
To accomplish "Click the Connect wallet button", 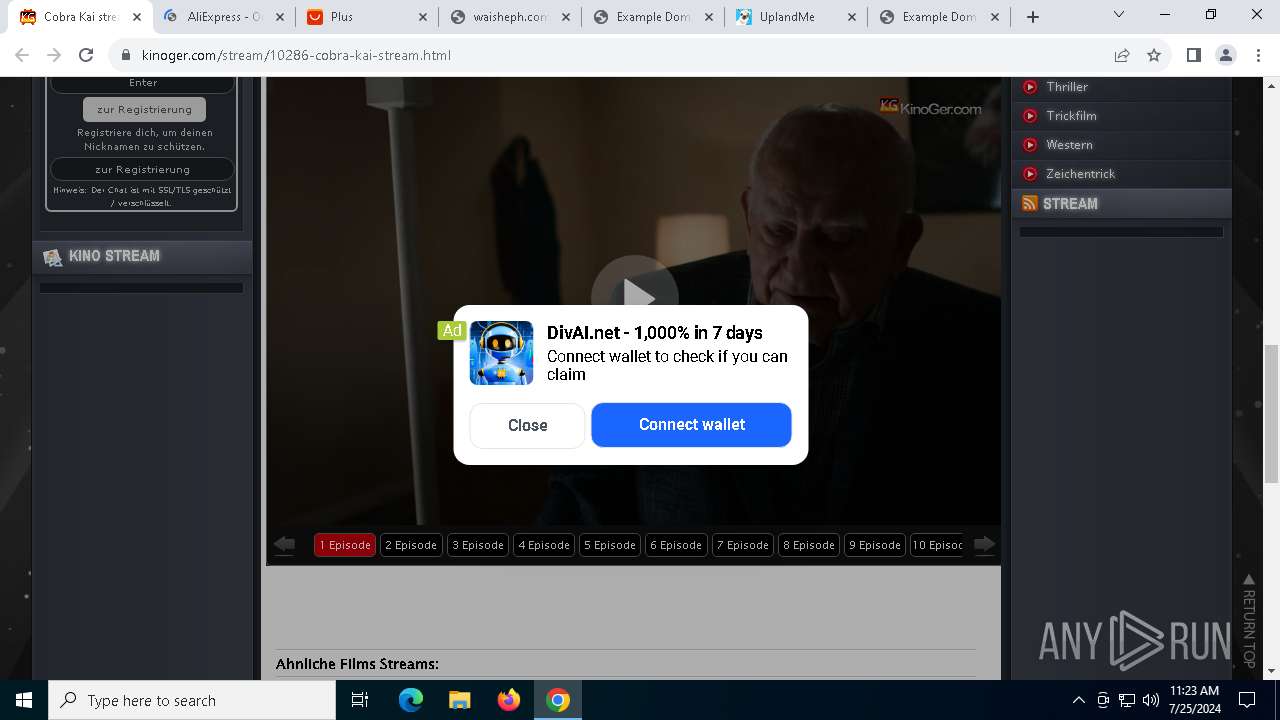I will coord(691,424).
